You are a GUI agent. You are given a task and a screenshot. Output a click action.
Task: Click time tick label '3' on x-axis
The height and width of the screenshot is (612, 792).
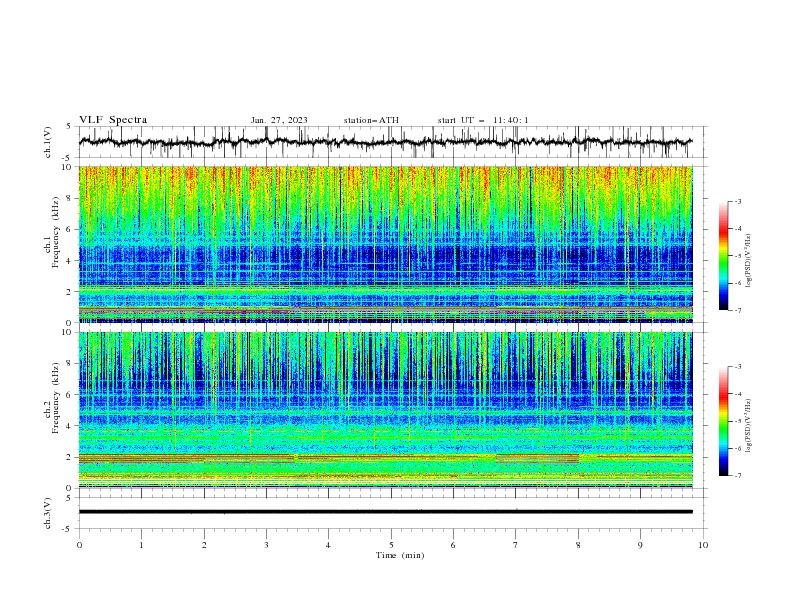point(266,545)
